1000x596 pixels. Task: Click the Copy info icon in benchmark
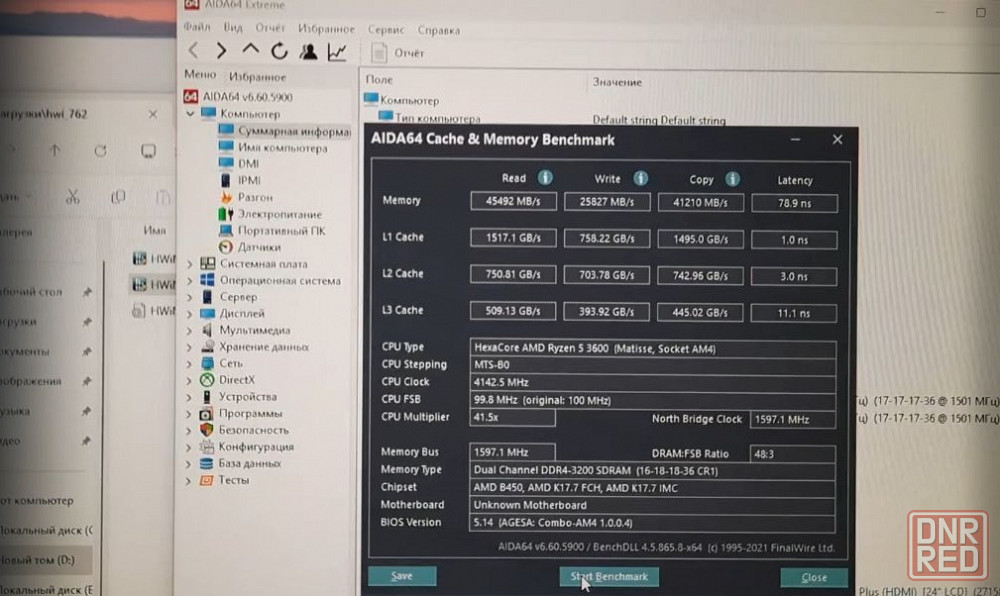[732, 179]
